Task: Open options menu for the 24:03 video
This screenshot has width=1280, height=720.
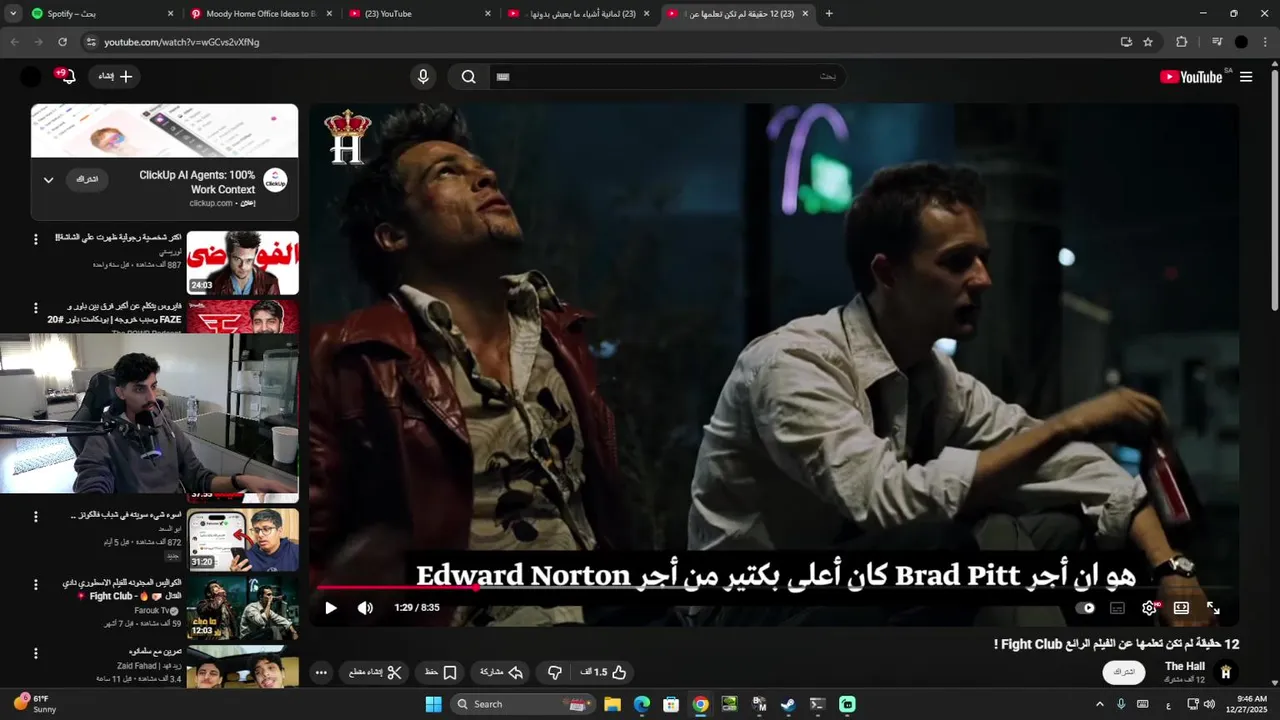Action: (36, 239)
